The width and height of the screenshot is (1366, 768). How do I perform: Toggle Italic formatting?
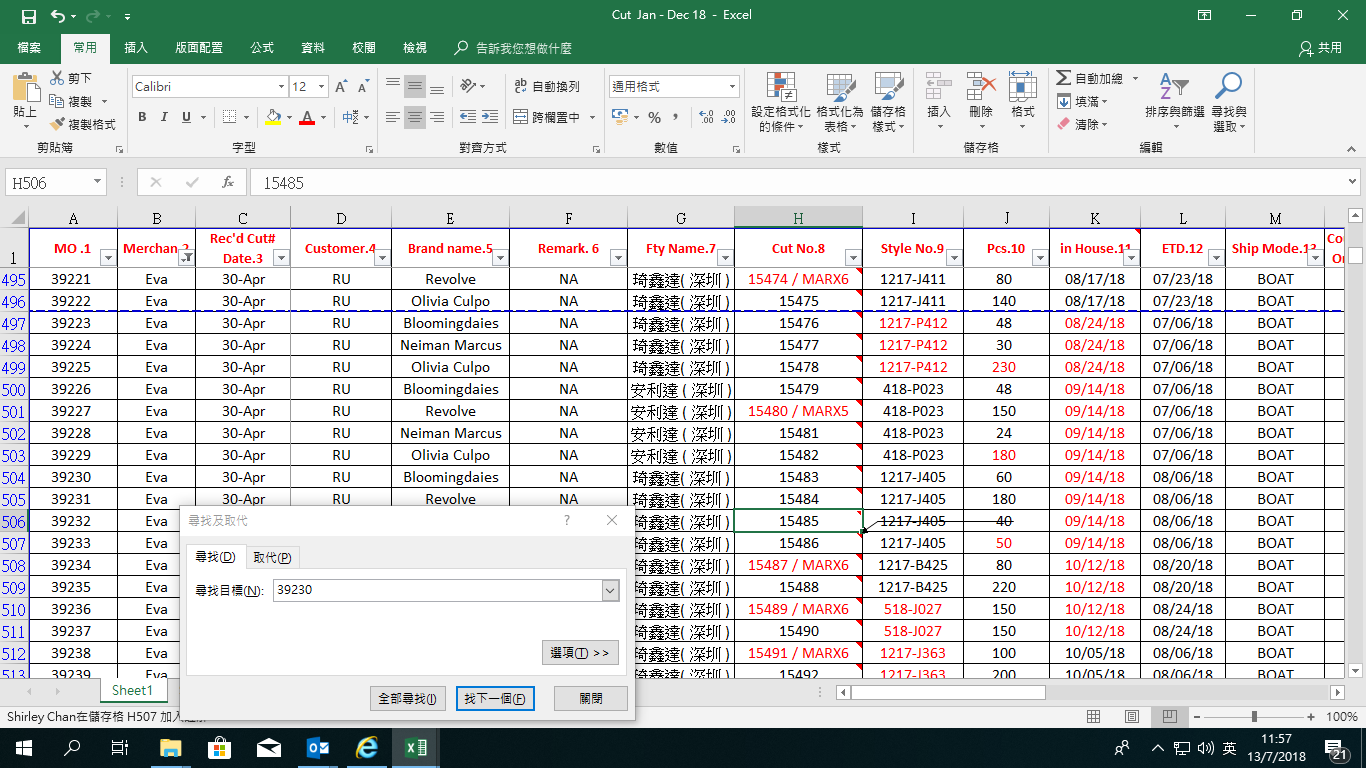164,117
